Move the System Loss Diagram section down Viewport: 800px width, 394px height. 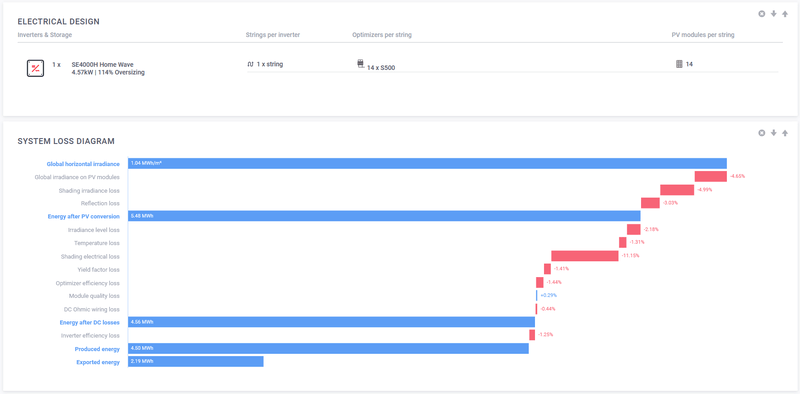tap(773, 133)
